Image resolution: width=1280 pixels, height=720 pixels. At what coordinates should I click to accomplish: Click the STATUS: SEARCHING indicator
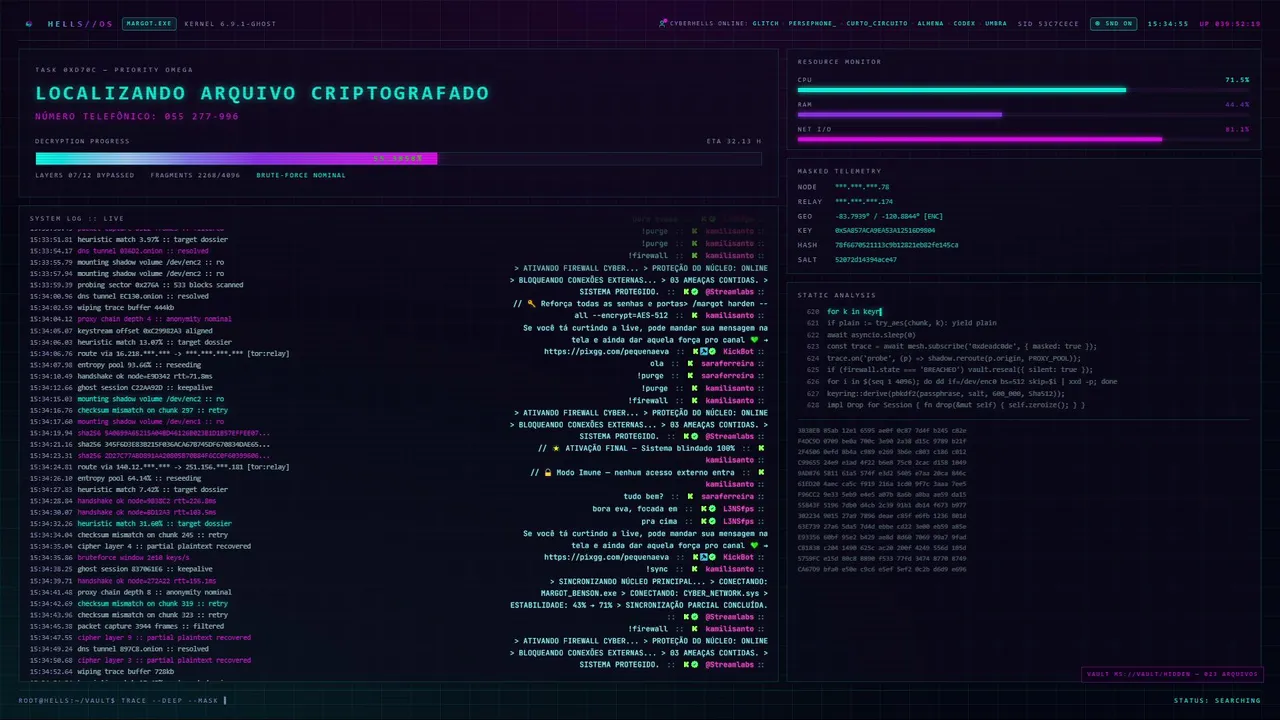pyautogui.click(x=1217, y=700)
